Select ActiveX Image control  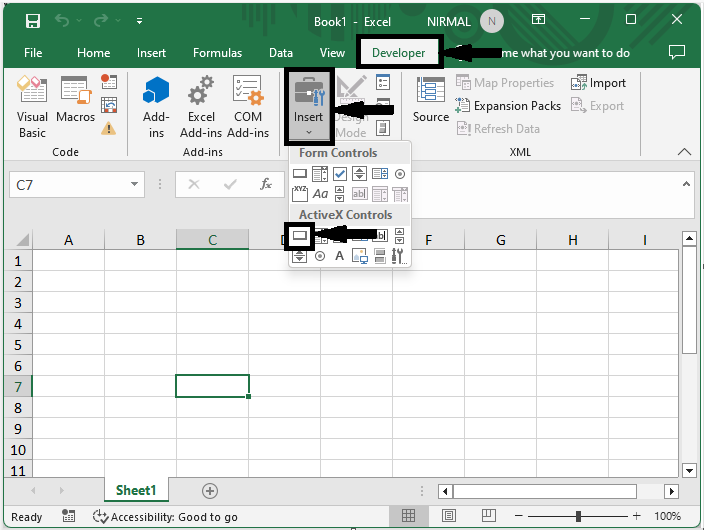point(360,256)
